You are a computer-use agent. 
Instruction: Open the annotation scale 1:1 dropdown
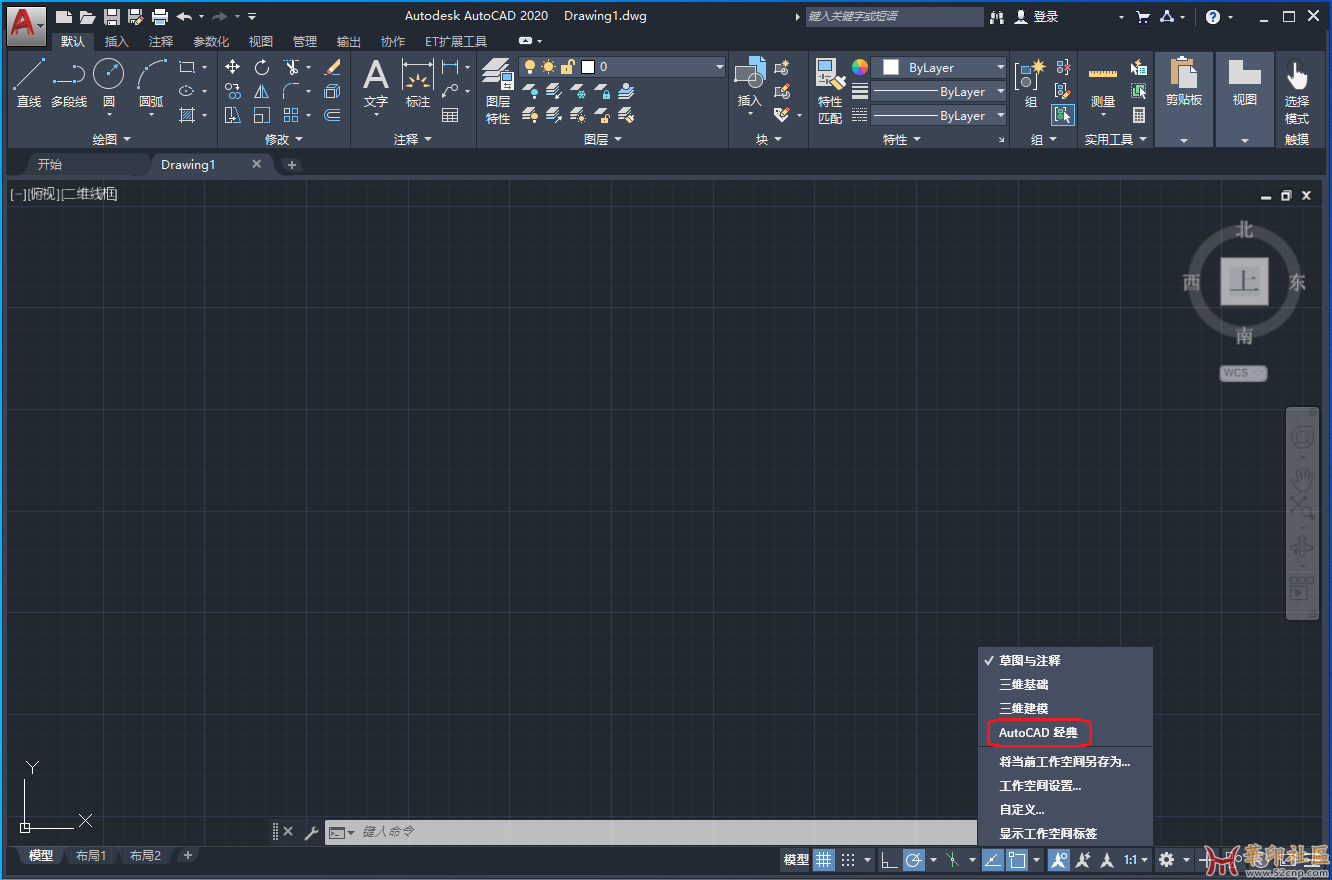click(1136, 860)
